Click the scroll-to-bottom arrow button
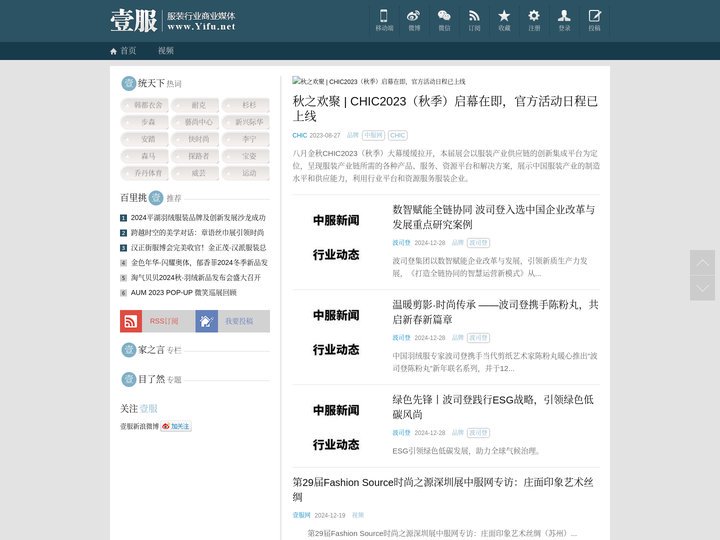The width and height of the screenshot is (720, 540). tap(702, 288)
